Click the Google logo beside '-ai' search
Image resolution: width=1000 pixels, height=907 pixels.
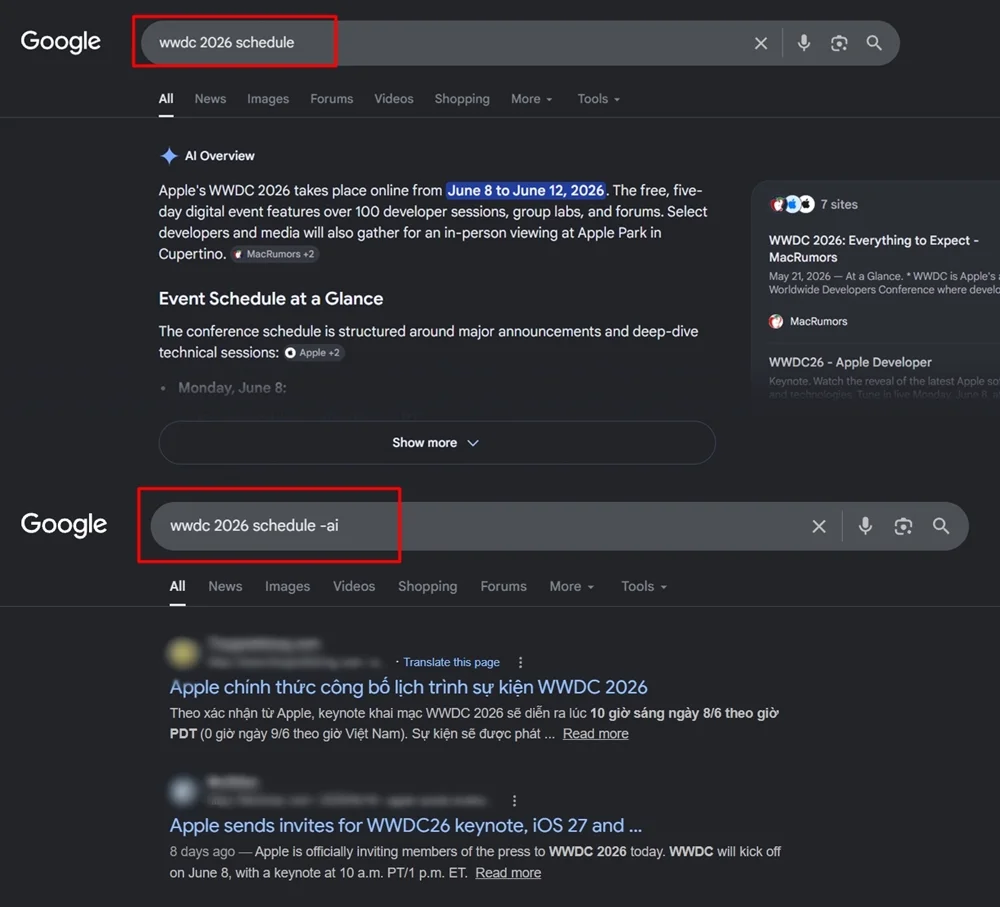64,524
